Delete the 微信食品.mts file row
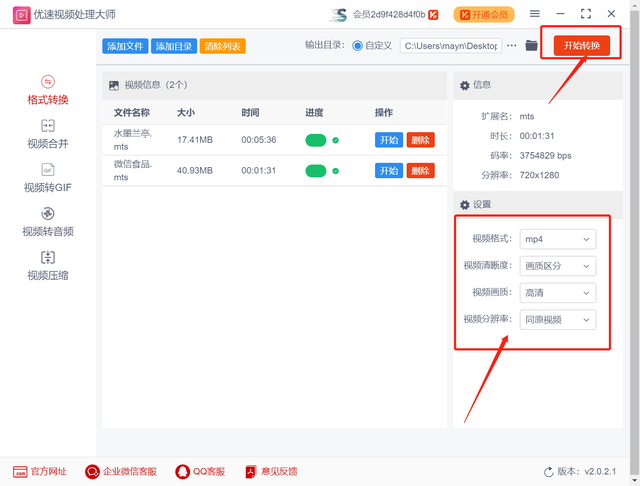 coord(421,171)
